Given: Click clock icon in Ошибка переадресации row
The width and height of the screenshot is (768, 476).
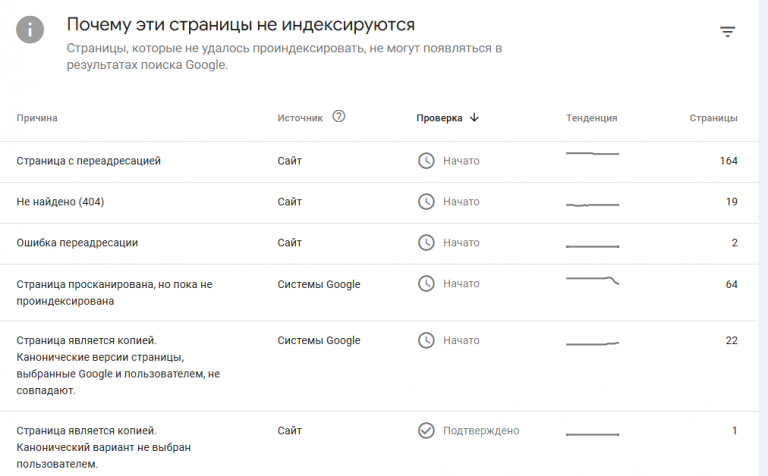Looking at the screenshot, I should [426, 243].
